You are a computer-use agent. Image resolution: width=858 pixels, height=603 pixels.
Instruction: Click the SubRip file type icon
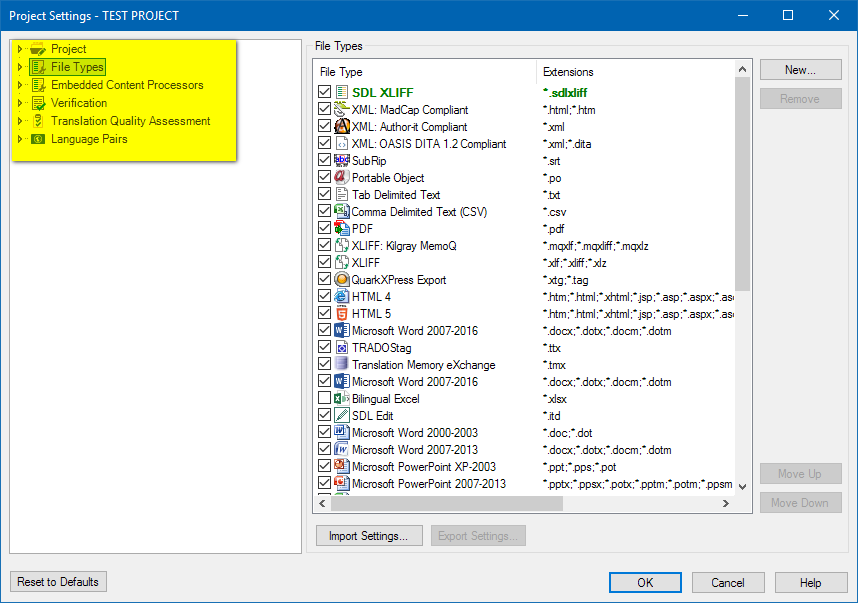point(342,160)
